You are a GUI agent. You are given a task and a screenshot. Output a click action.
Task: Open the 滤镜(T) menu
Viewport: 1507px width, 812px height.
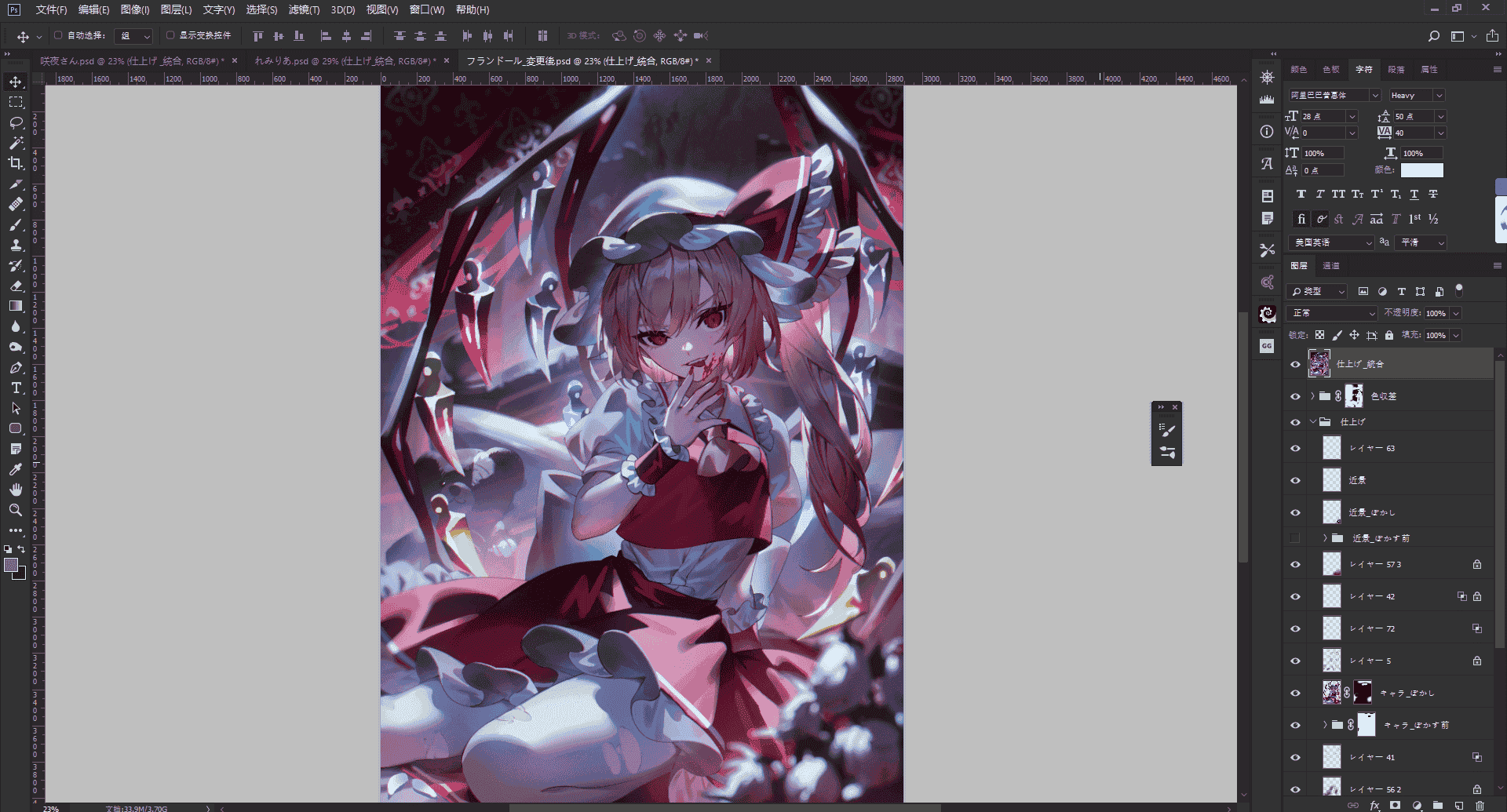tap(304, 9)
